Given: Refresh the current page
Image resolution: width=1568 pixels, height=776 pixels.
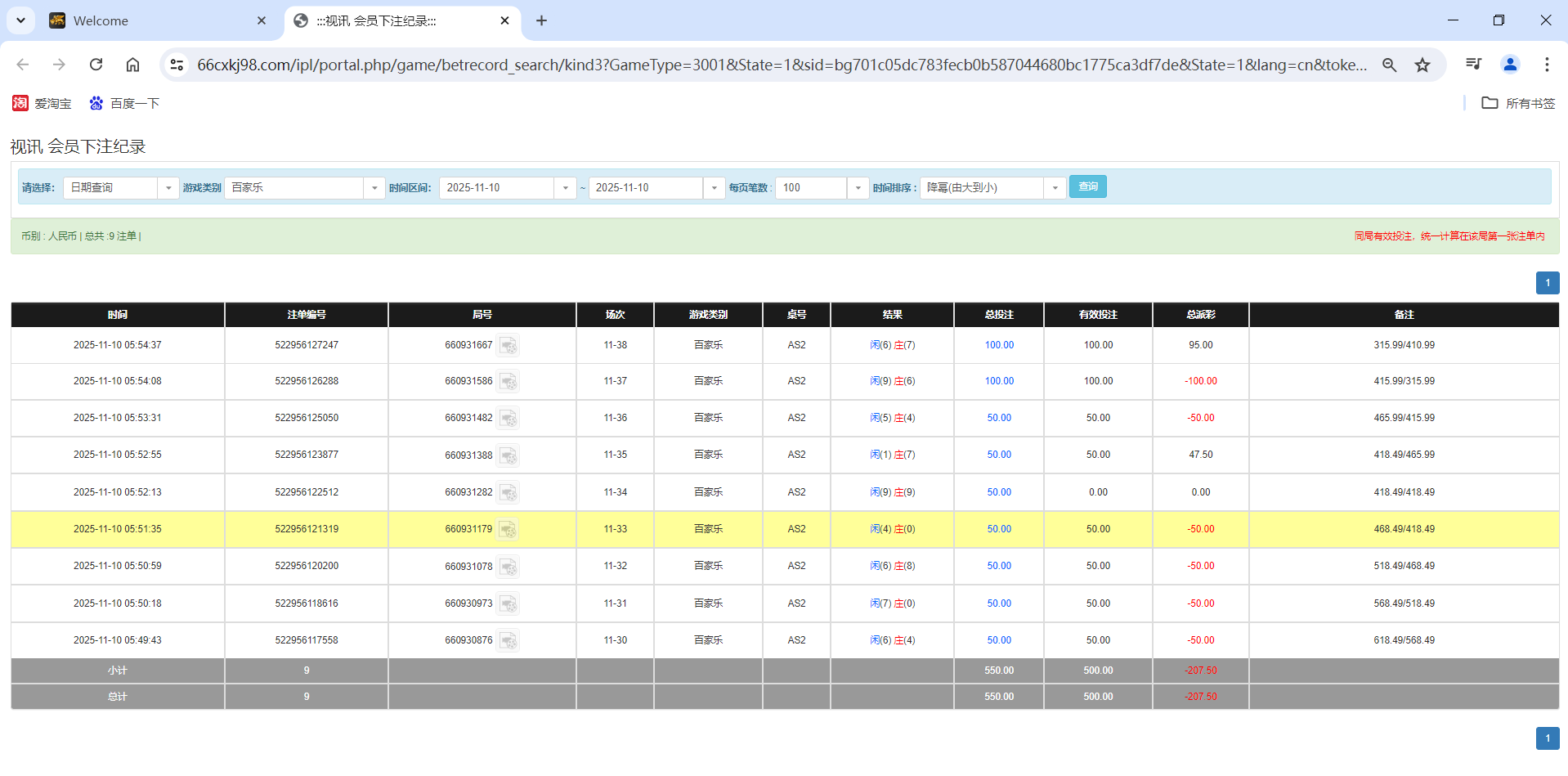Looking at the screenshot, I should 96,65.
